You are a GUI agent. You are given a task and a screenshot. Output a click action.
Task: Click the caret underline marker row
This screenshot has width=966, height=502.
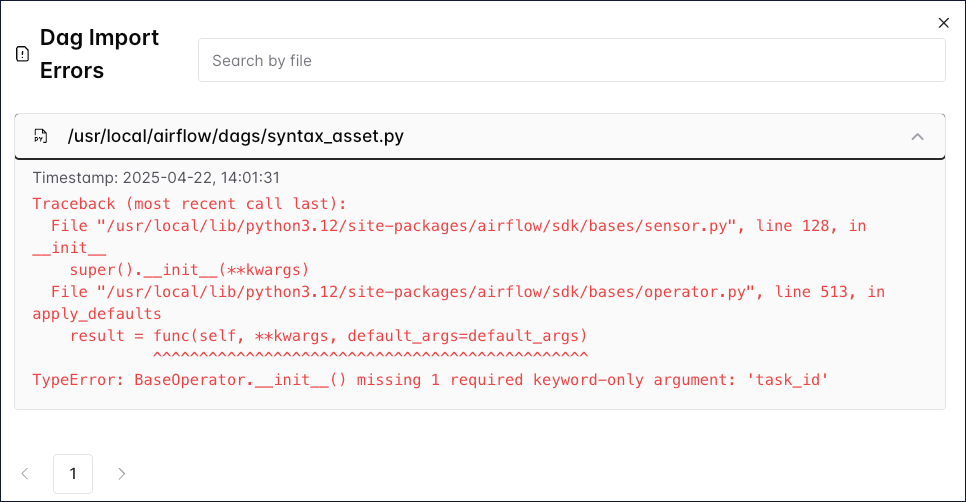370,357
